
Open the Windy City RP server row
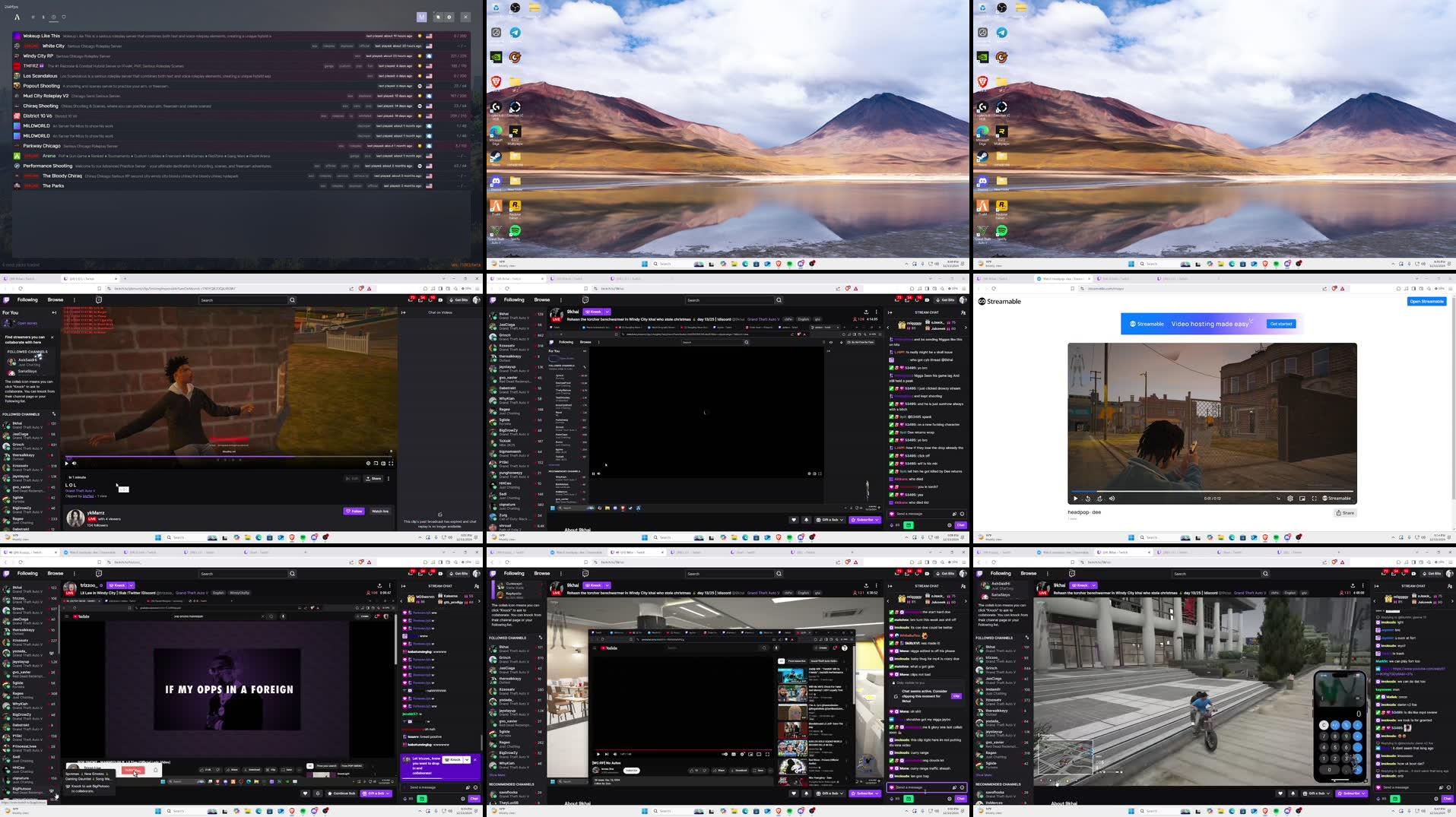click(240, 56)
